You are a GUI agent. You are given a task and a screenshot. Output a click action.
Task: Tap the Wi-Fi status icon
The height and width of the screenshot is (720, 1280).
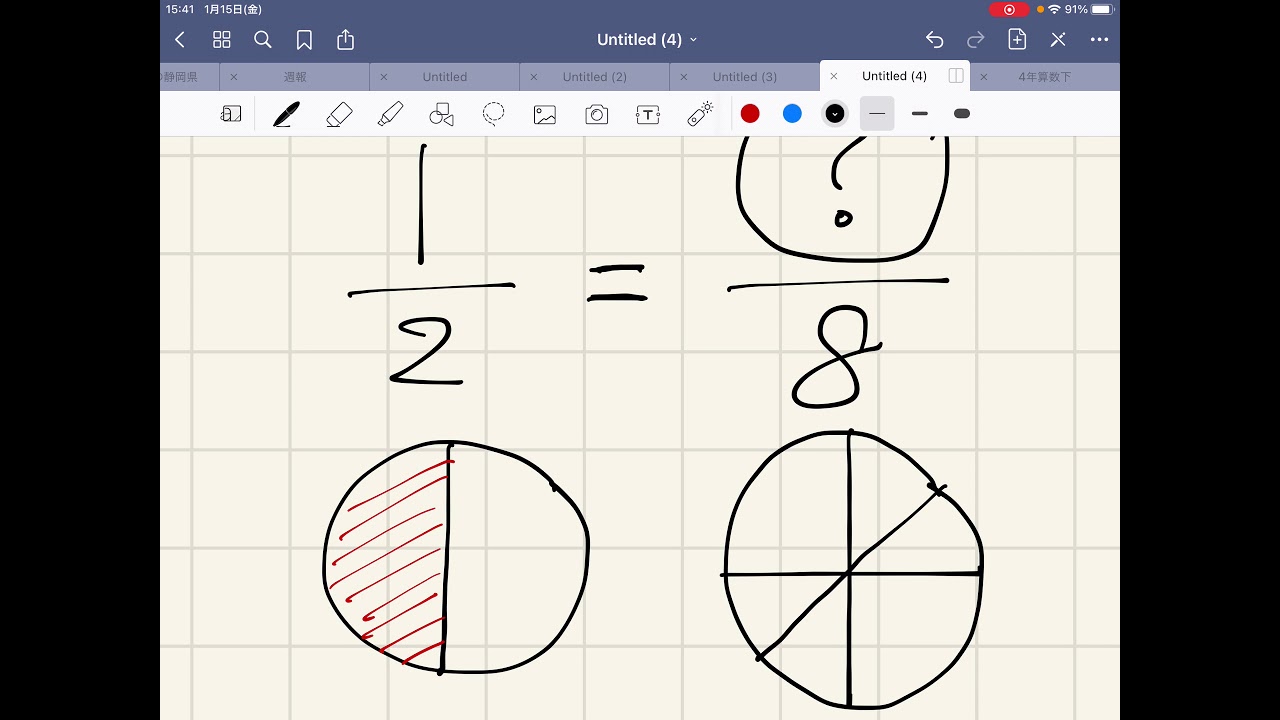click(1054, 9)
